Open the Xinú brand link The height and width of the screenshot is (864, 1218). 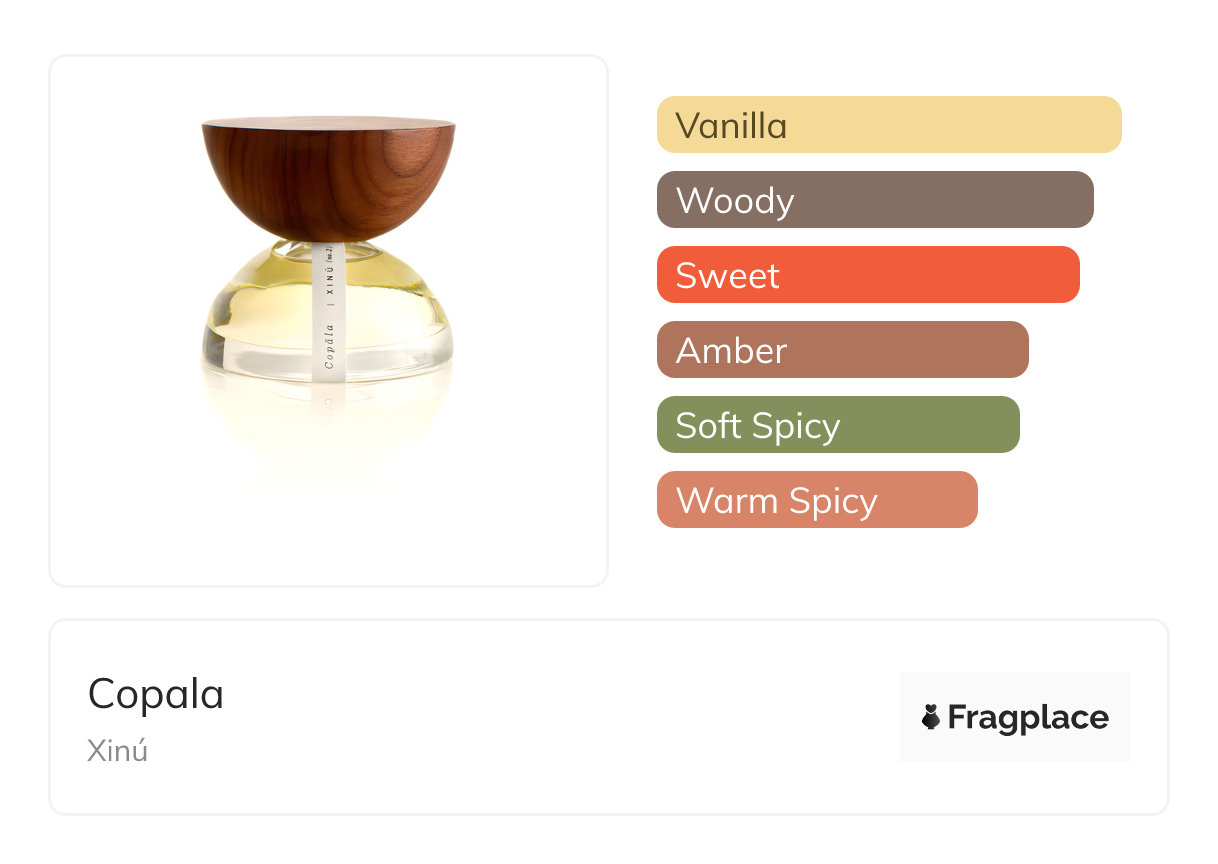tap(118, 750)
